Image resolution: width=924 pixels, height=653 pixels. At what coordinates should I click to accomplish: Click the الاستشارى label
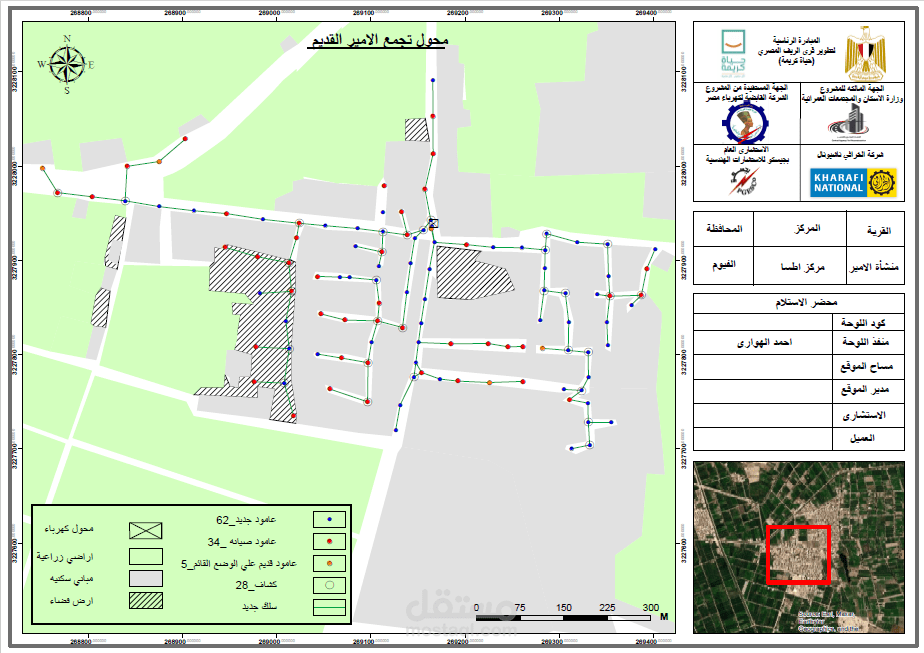click(864, 415)
